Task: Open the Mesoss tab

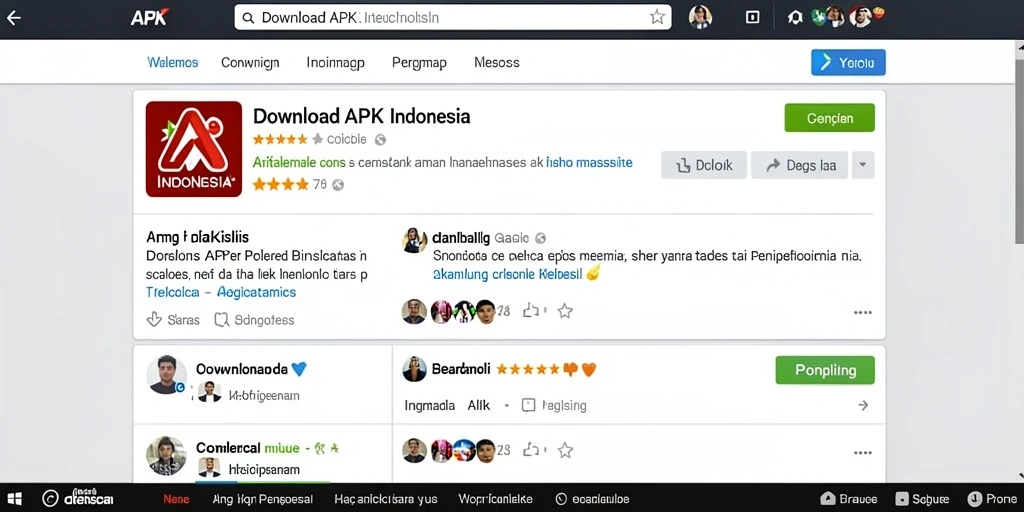Action: tap(496, 63)
